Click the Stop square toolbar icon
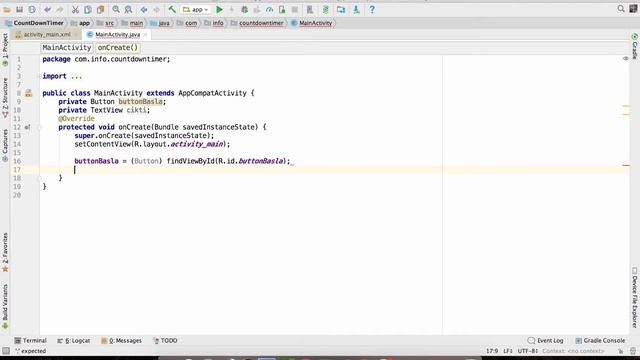 point(295,9)
